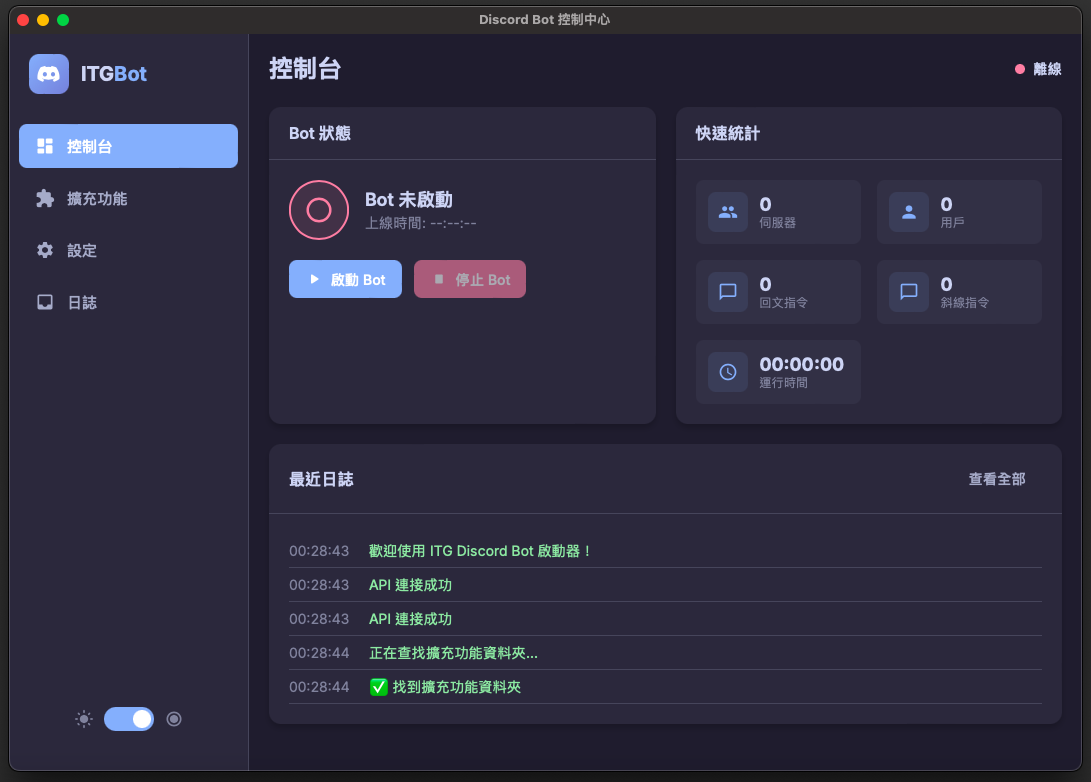Viewport: 1091px width, 782px height.
Task: Click the single-user icon on 用戶 stat
Action: pyautogui.click(x=908, y=212)
